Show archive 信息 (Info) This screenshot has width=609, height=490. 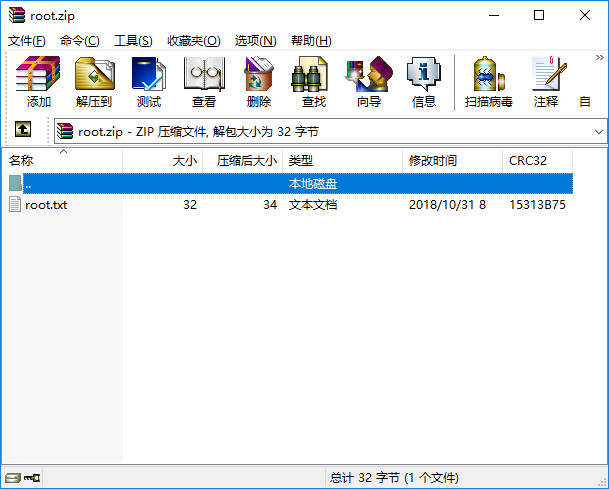[424, 82]
